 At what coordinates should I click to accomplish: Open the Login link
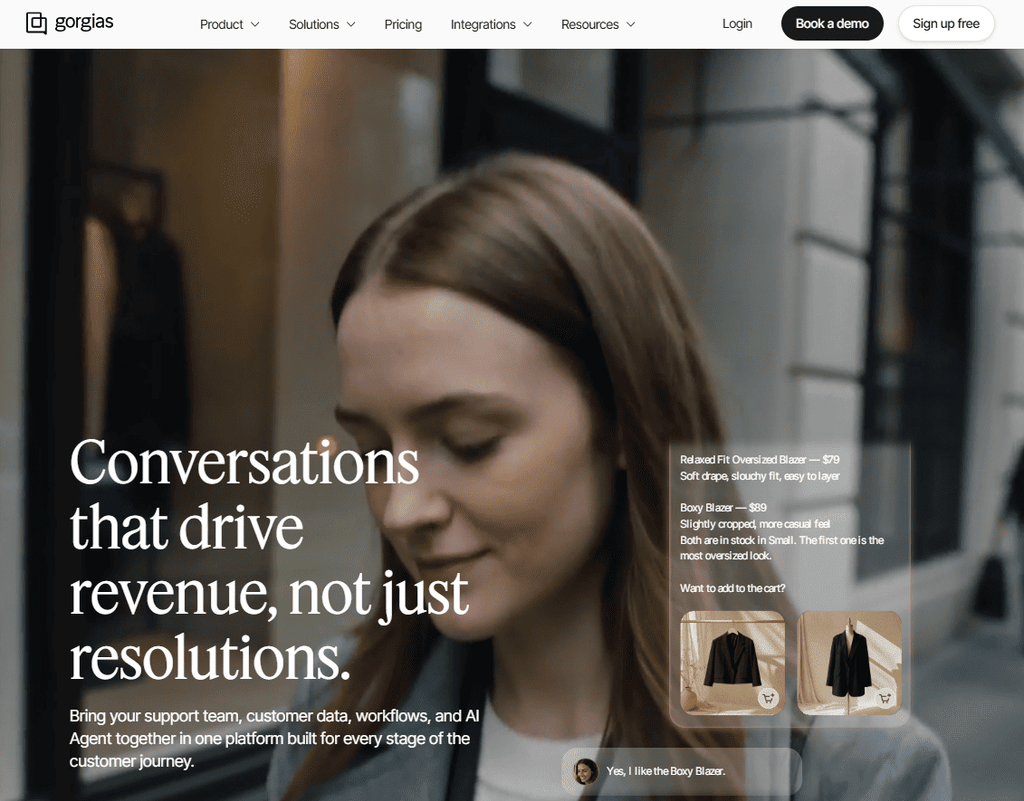click(737, 24)
